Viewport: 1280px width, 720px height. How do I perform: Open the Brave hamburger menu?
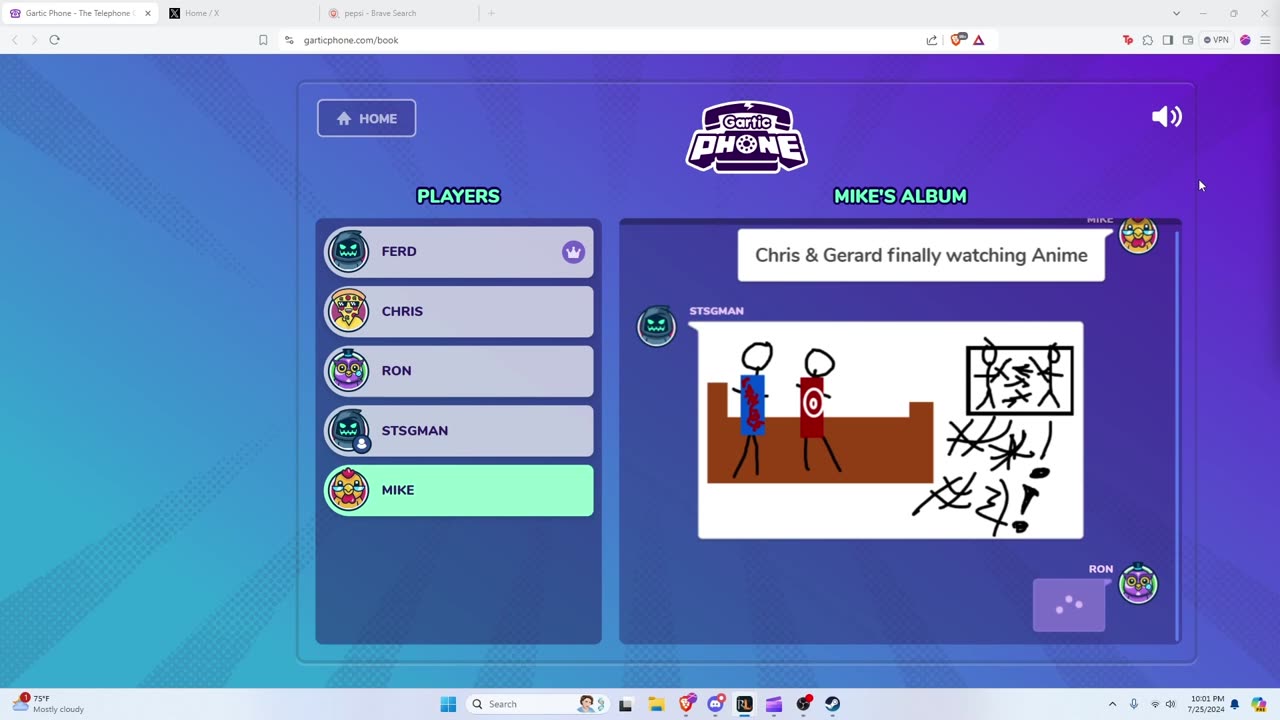(1265, 40)
